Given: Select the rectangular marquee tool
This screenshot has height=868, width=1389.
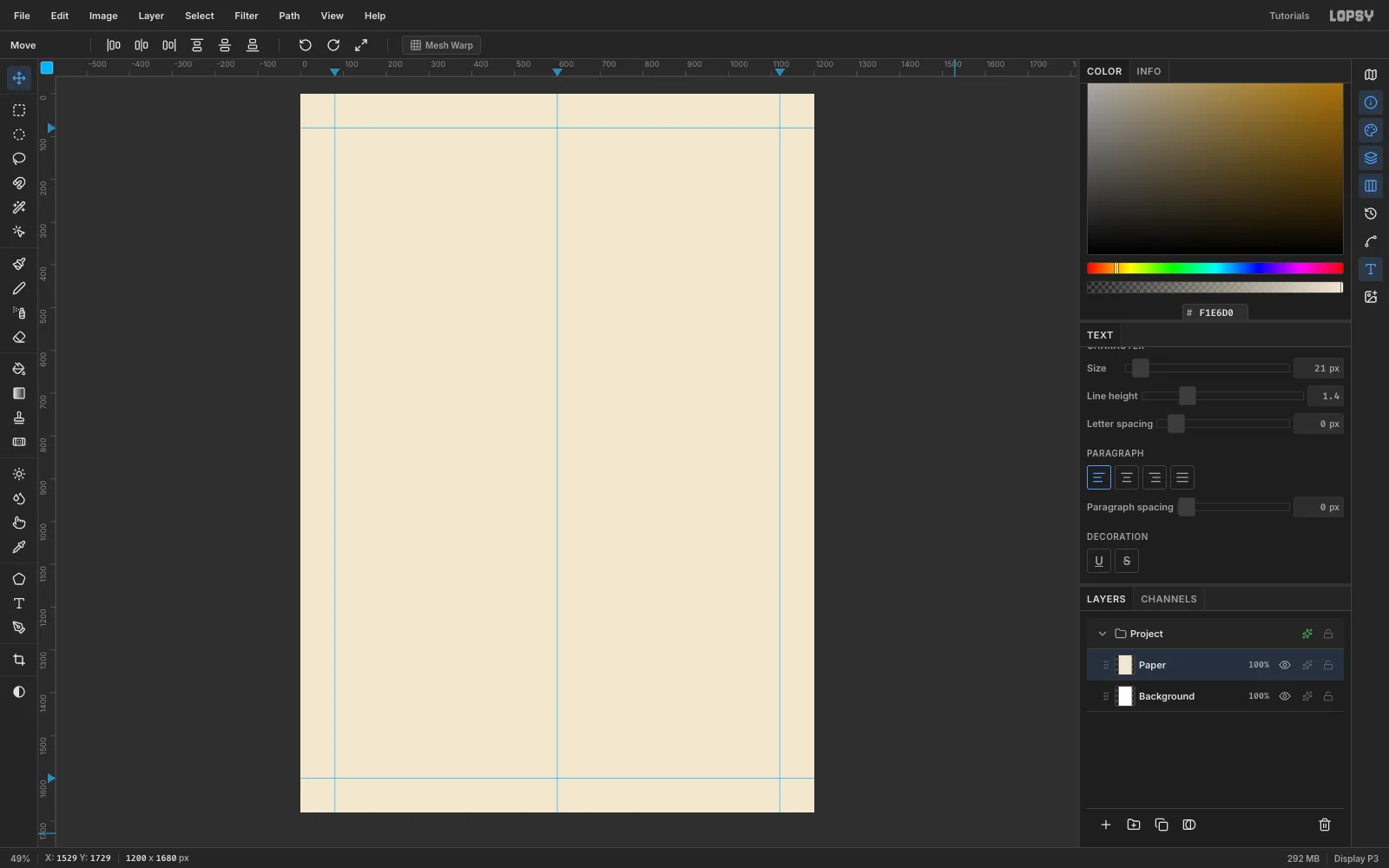Looking at the screenshot, I should coord(19,110).
